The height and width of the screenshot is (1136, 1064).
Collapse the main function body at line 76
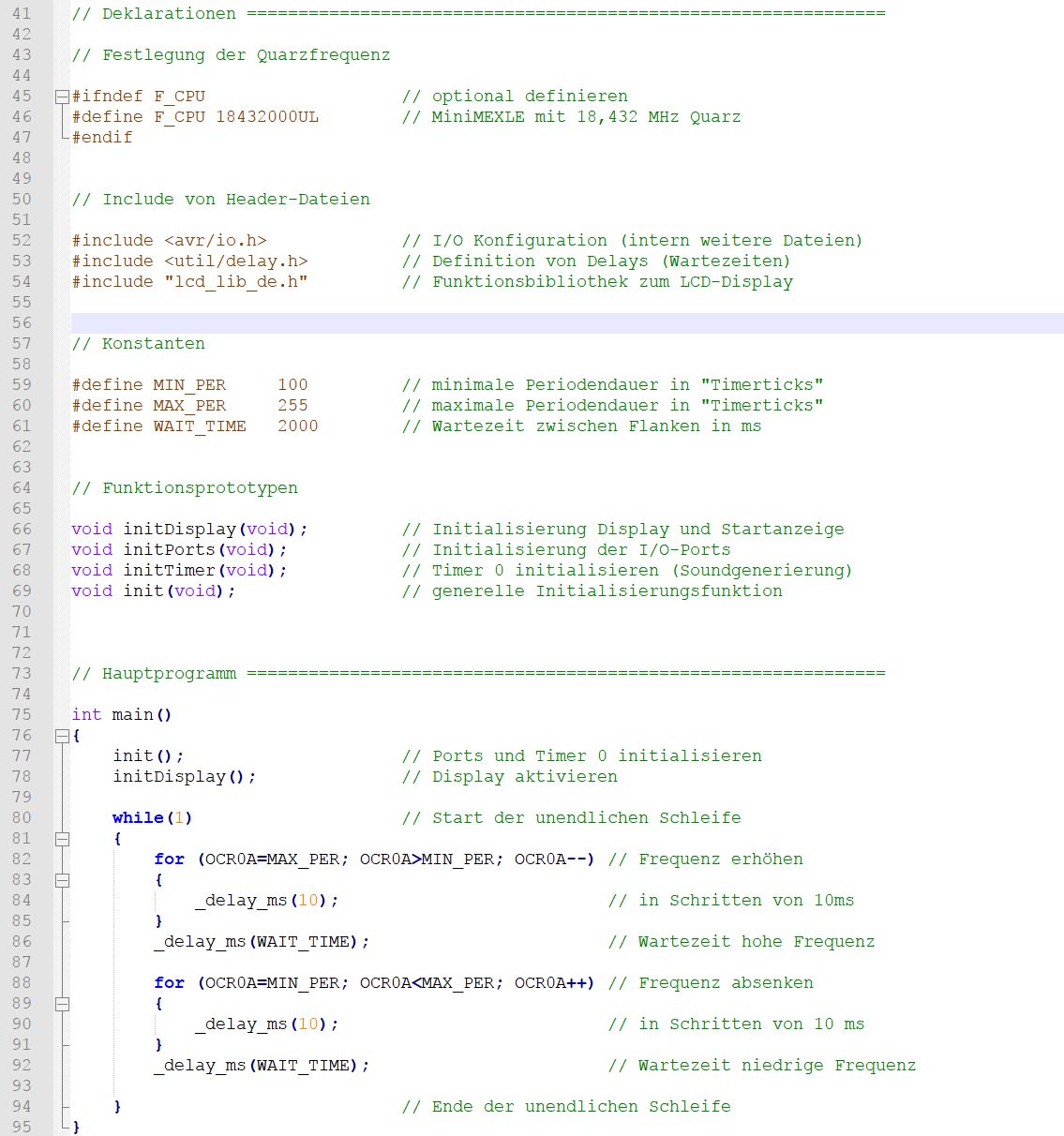coord(62,736)
